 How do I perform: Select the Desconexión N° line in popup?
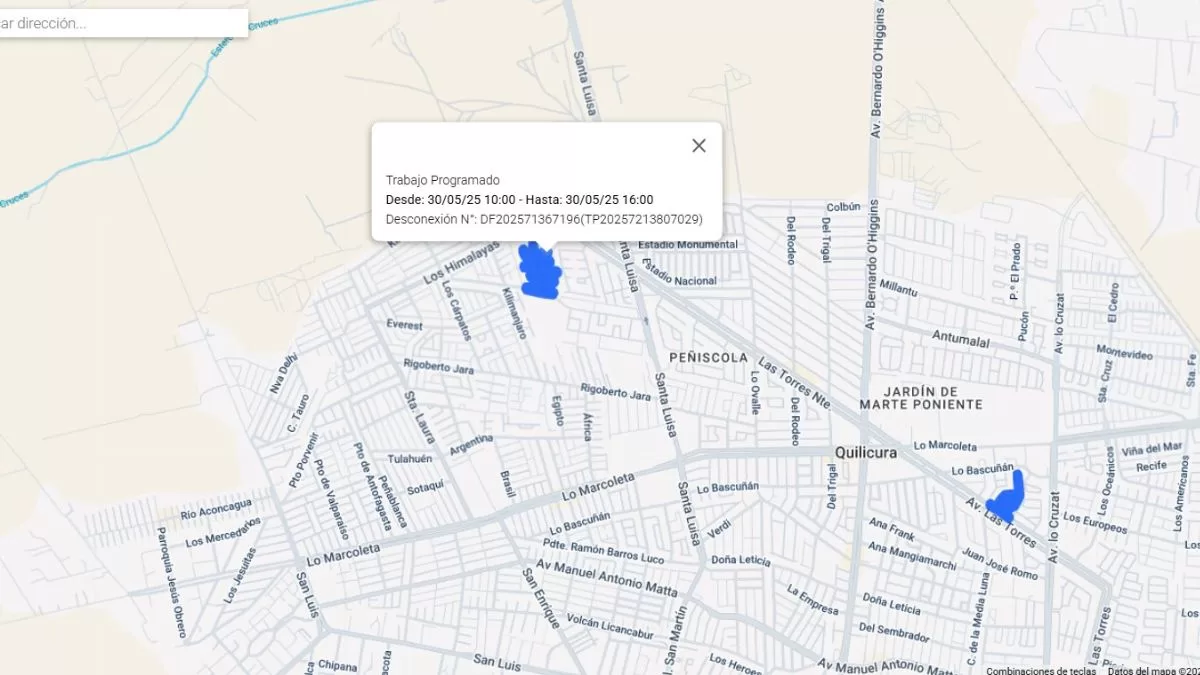click(544, 219)
